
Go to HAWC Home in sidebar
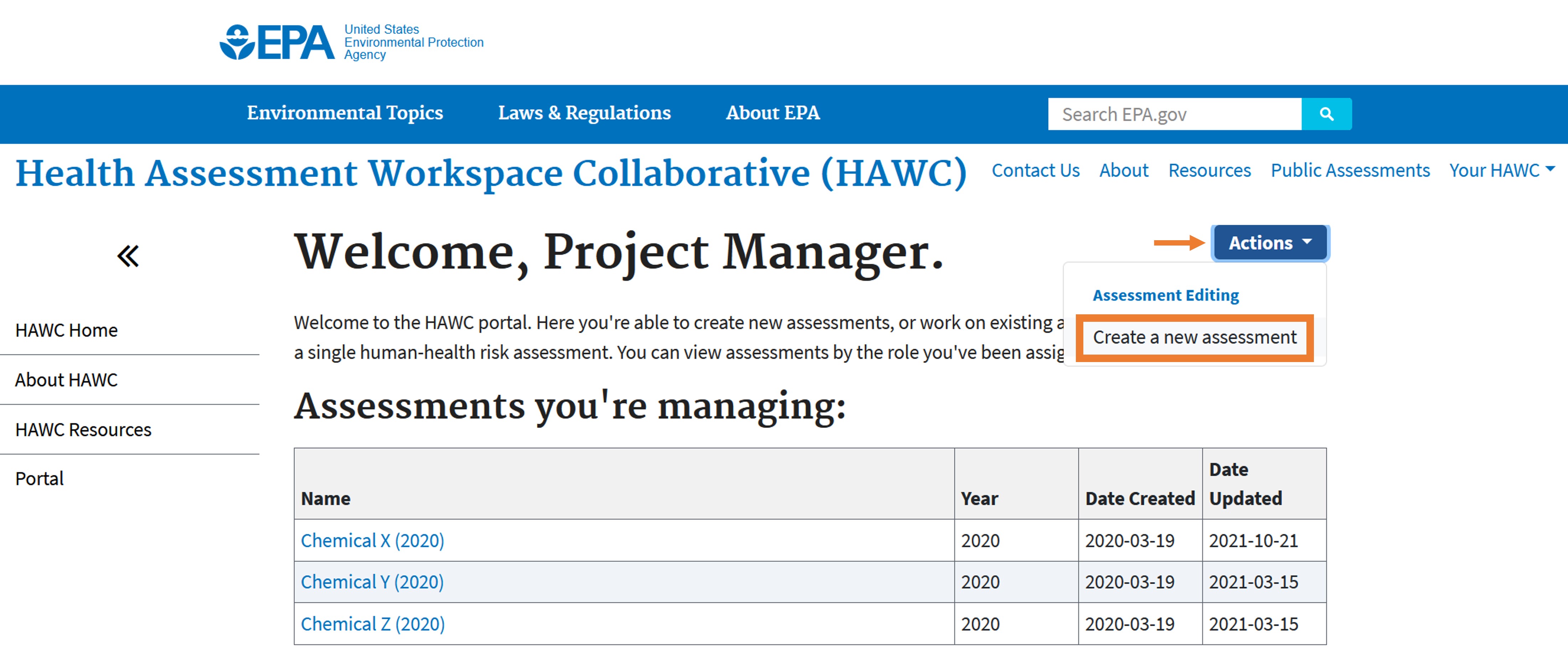66,330
